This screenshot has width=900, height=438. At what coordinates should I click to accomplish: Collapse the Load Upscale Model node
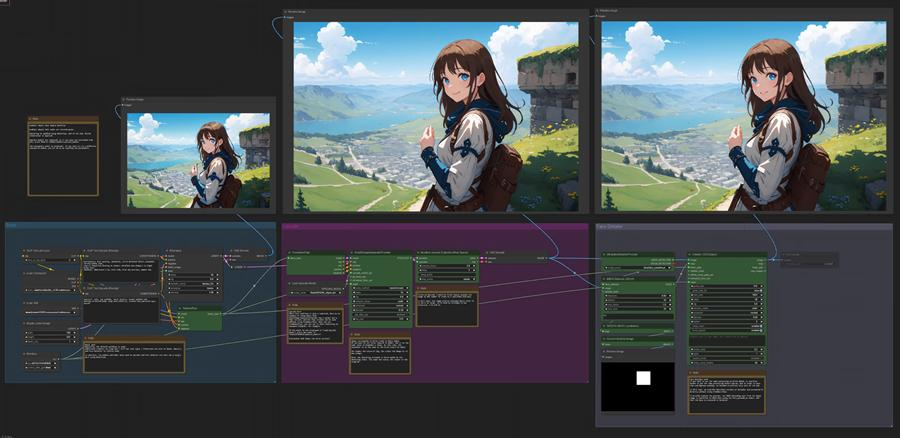coord(289,284)
